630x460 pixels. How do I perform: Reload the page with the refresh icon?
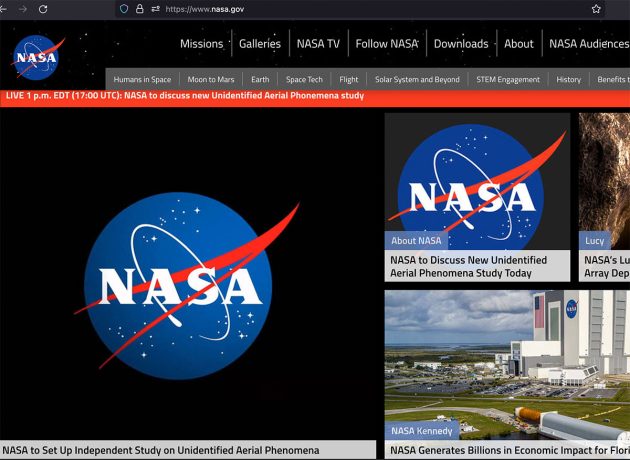43,9
